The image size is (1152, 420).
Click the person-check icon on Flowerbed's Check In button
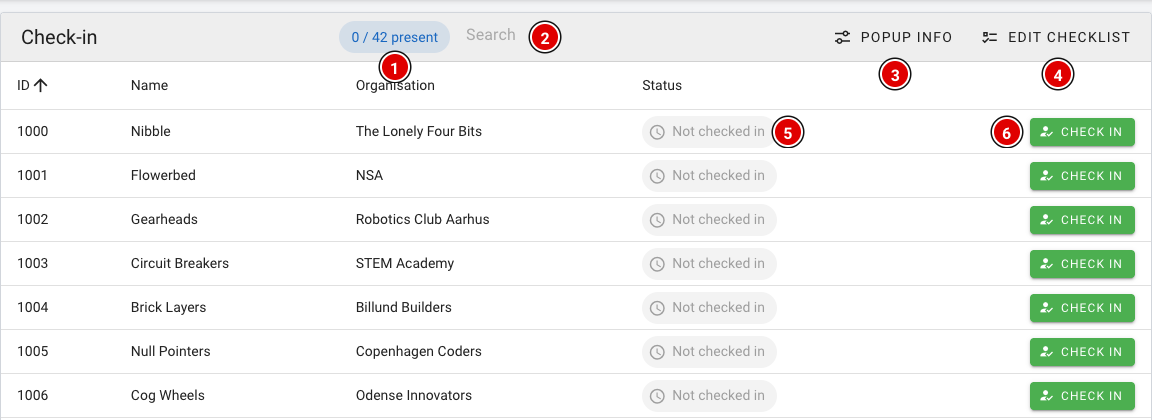1048,176
